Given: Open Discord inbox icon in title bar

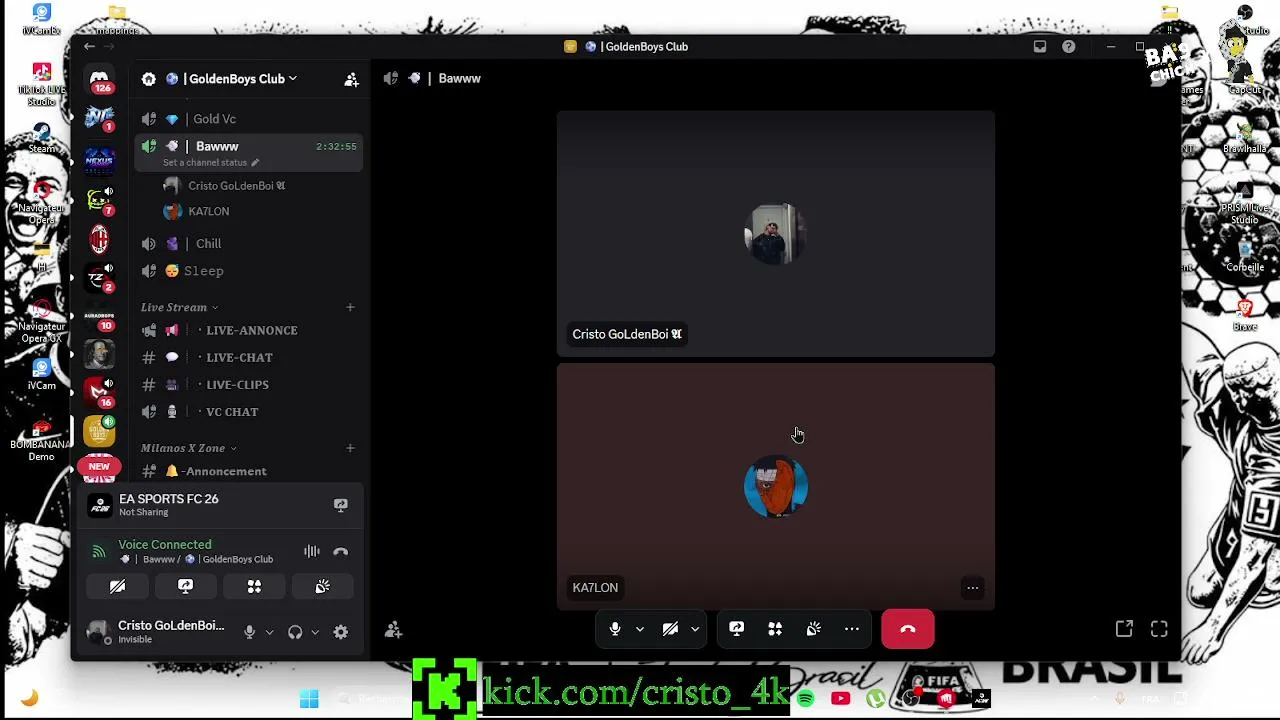Looking at the screenshot, I should (x=1040, y=46).
